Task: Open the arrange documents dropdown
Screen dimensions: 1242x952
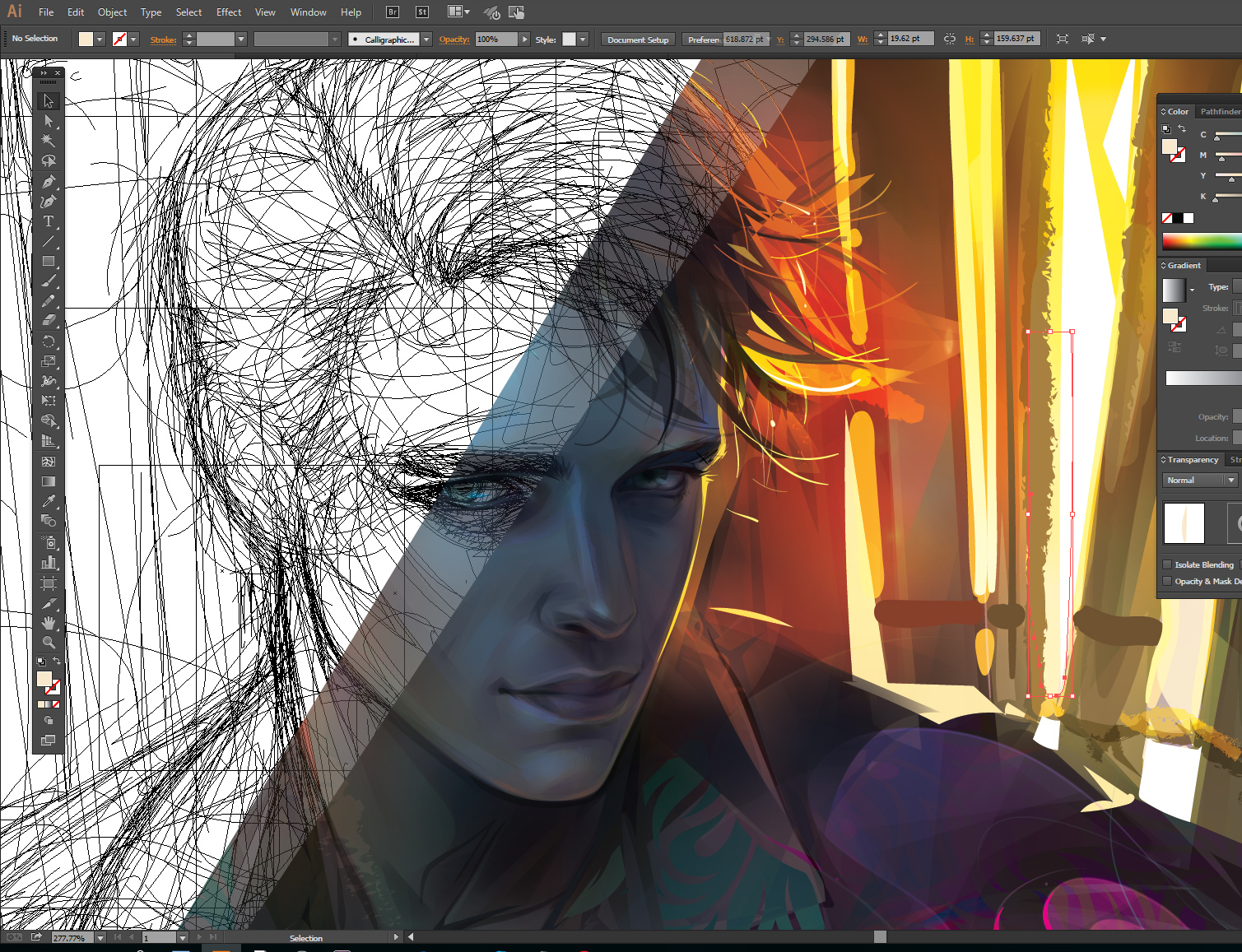Action: pos(458,12)
